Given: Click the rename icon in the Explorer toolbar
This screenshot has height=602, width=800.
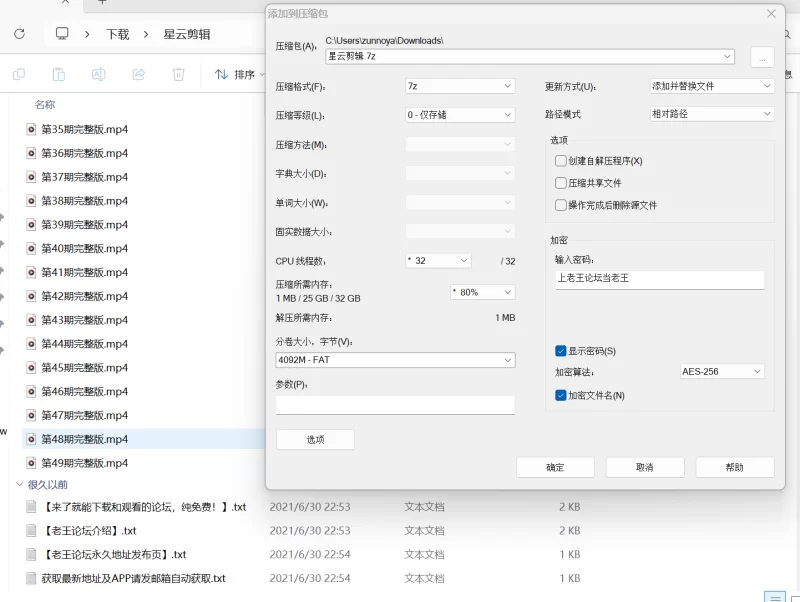Looking at the screenshot, I should tap(98, 74).
